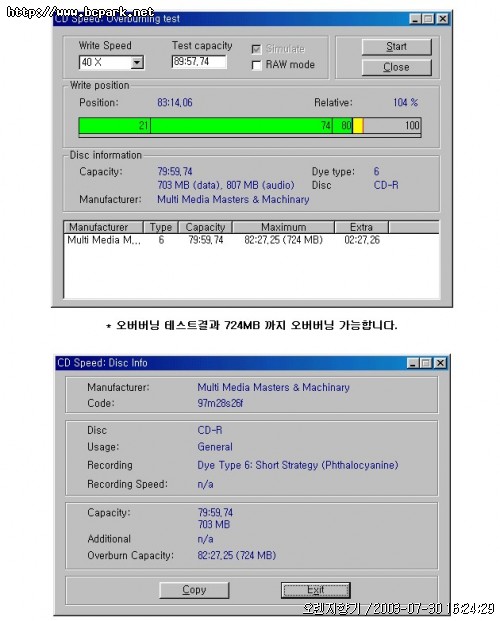Click Close in the Overburning test window
Viewport: 500px width, 621px height.
396,67
